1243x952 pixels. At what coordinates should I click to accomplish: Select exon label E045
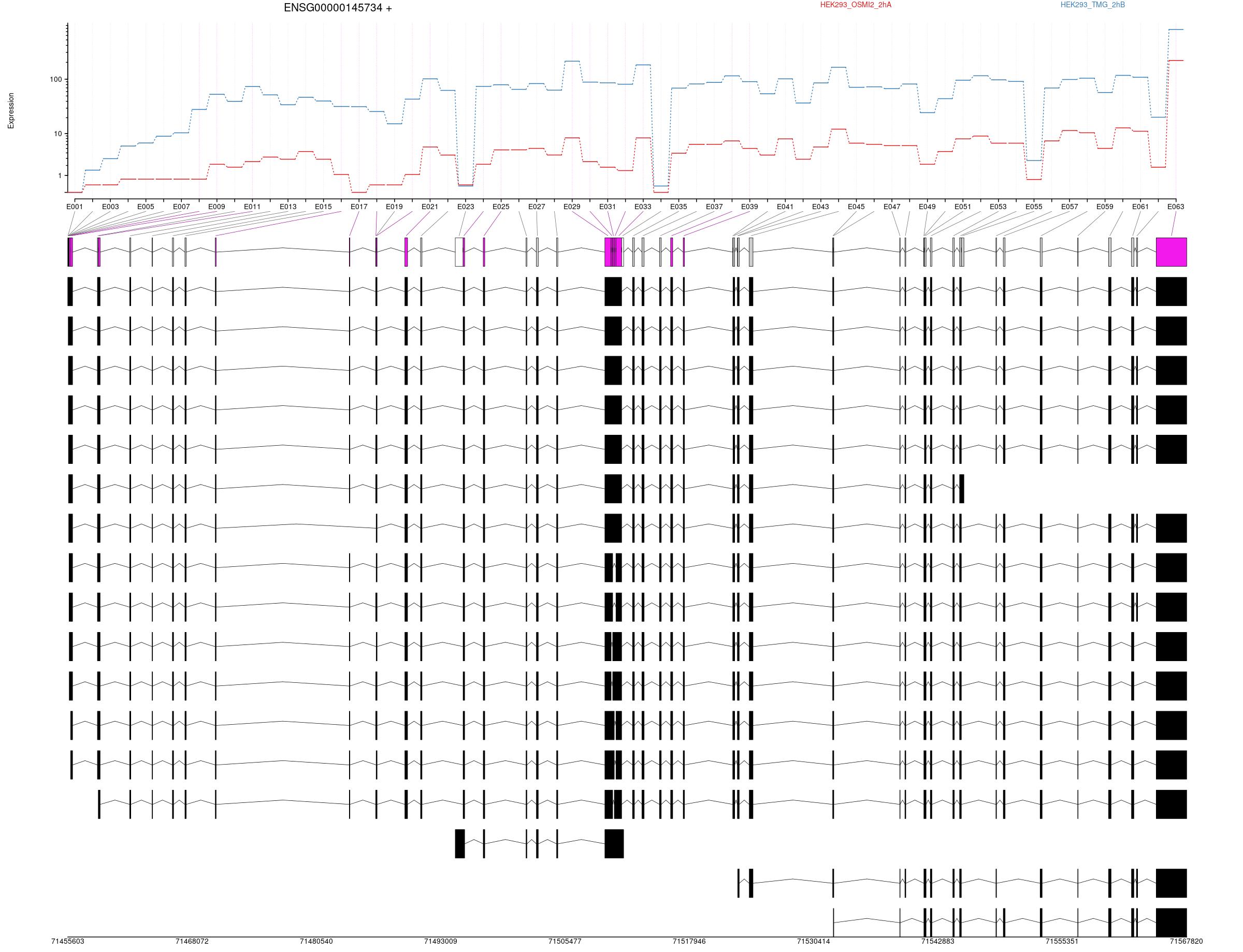856,207
